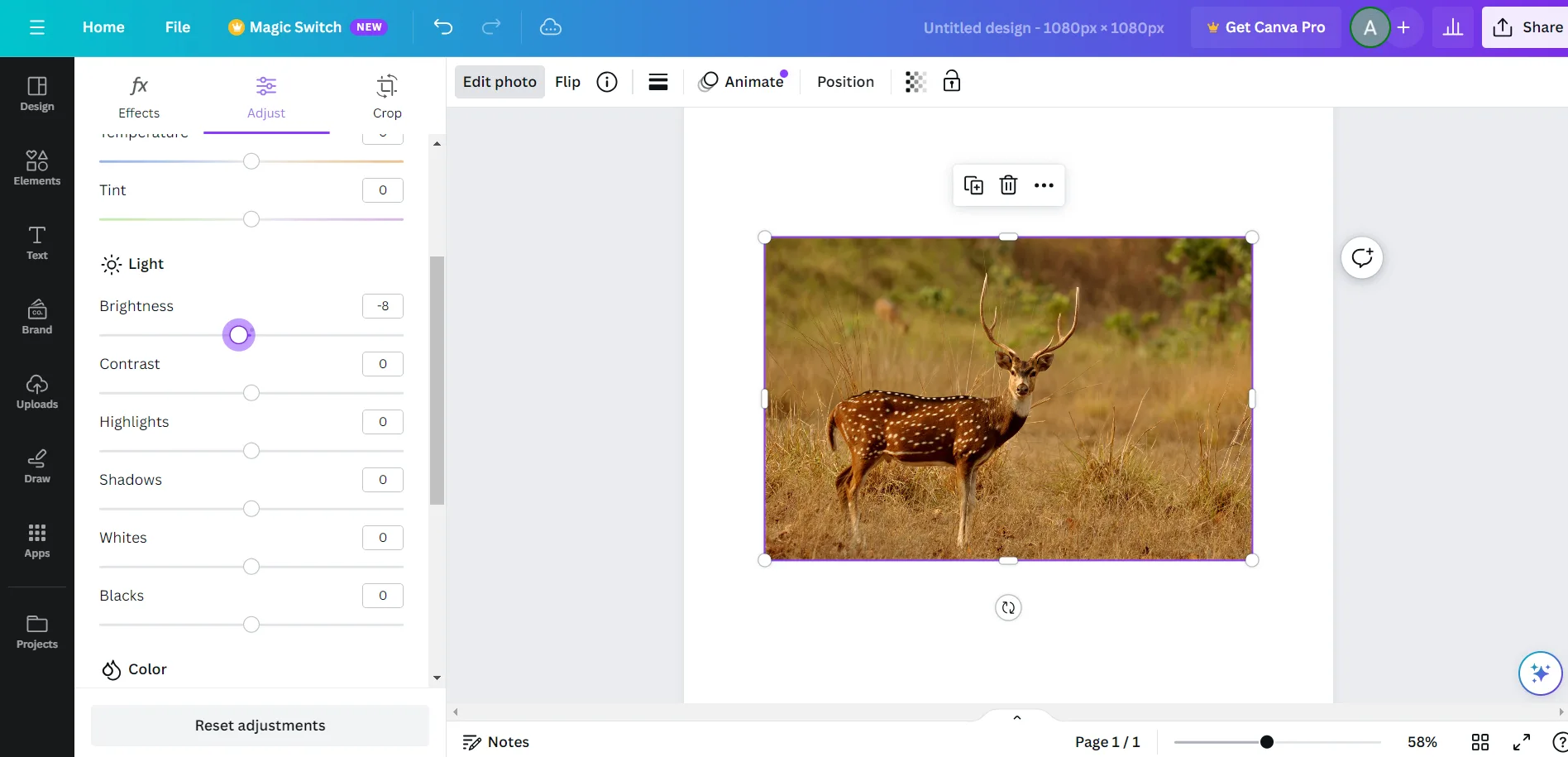The height and width of the screenshot is (757, 1568).
Task: Open the grid view of pages
Action: (x=1480, y=742)
